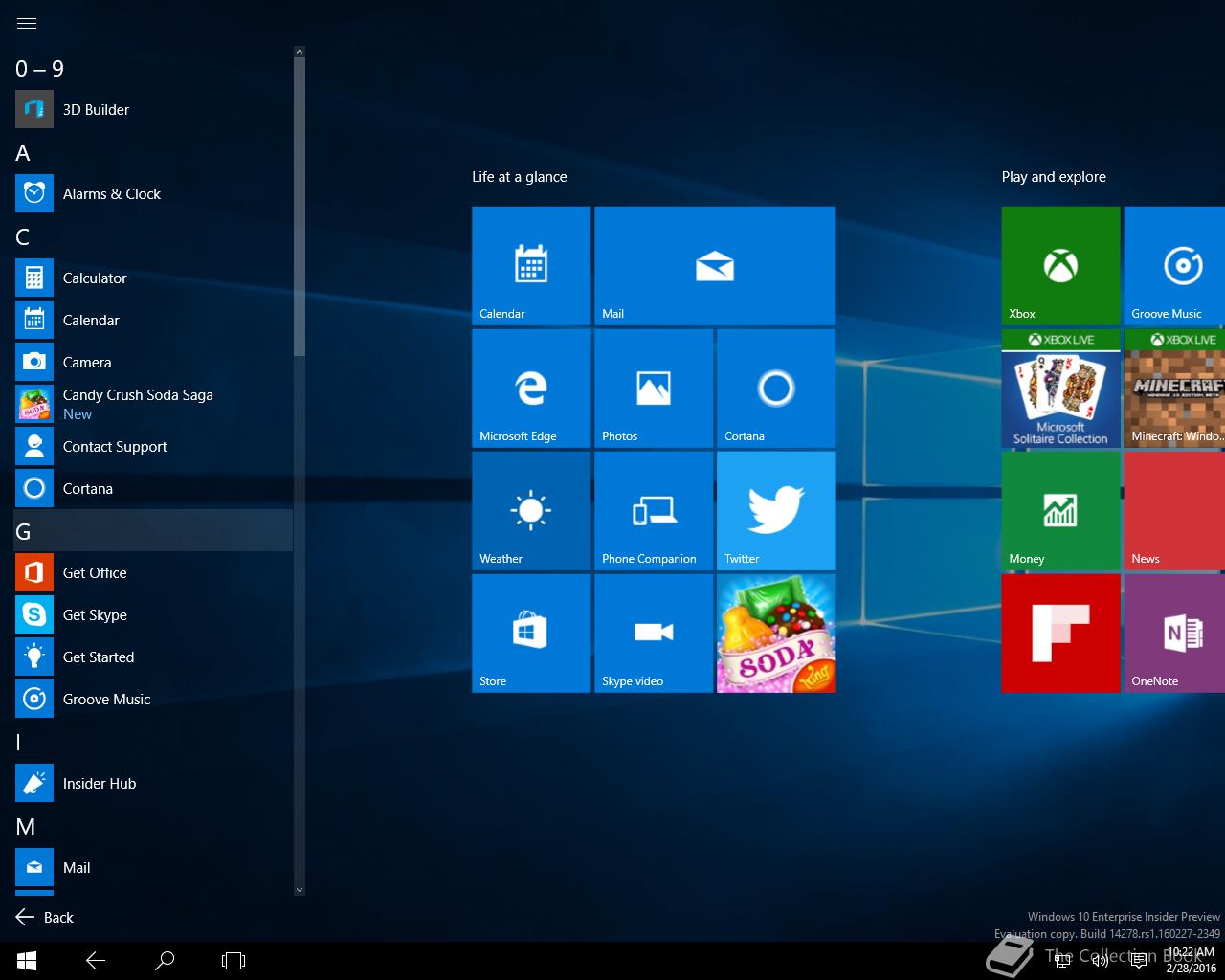Open Calendar in the app list
Viewport: 1225px width, 980px height.
point(153,320)
